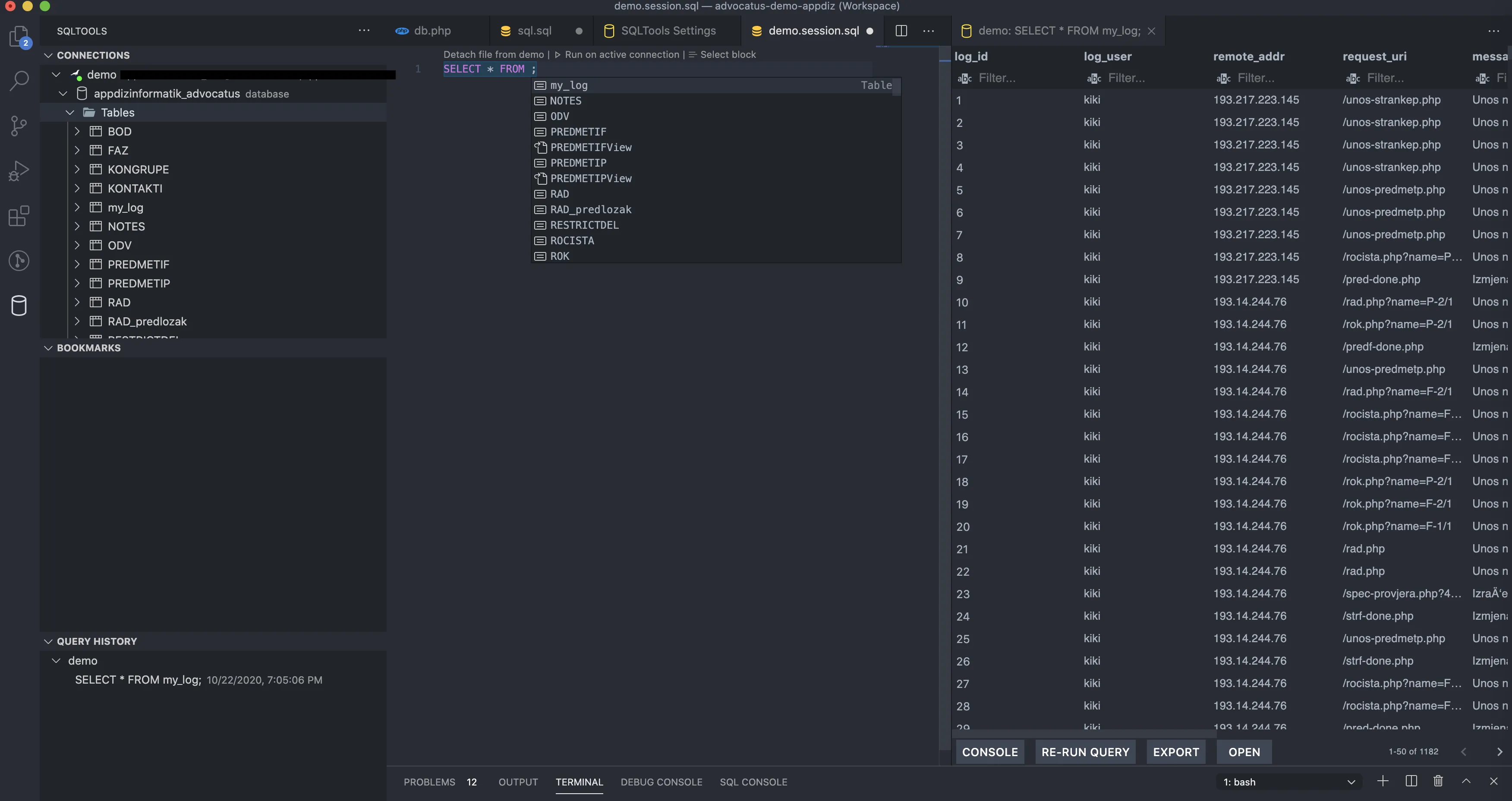Viewport: 1512px width, 801px height.
Task: Expand the my_log table in tree
Action: [77, 207]
